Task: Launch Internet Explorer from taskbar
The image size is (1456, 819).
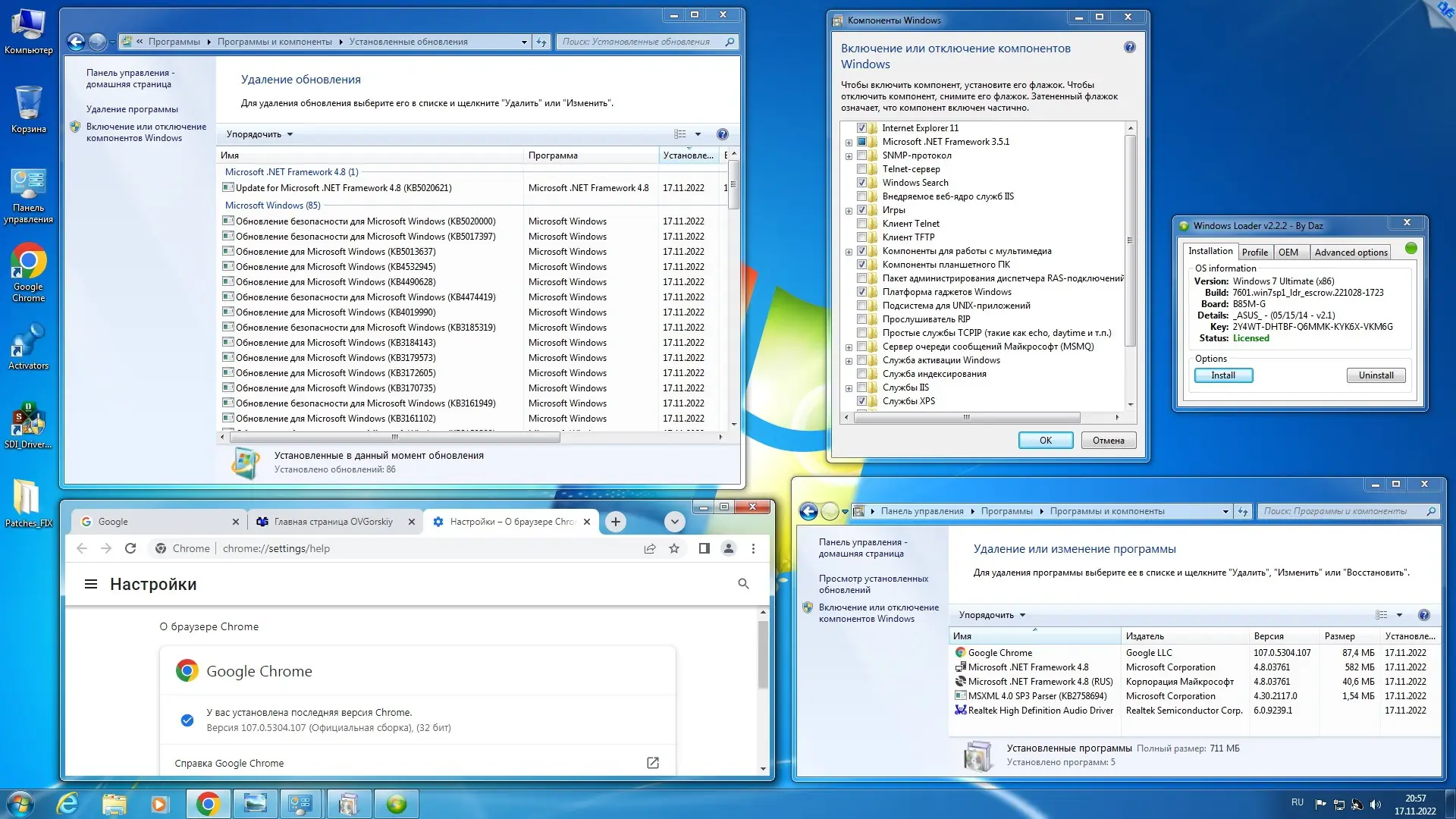Action: coord(67,803)
